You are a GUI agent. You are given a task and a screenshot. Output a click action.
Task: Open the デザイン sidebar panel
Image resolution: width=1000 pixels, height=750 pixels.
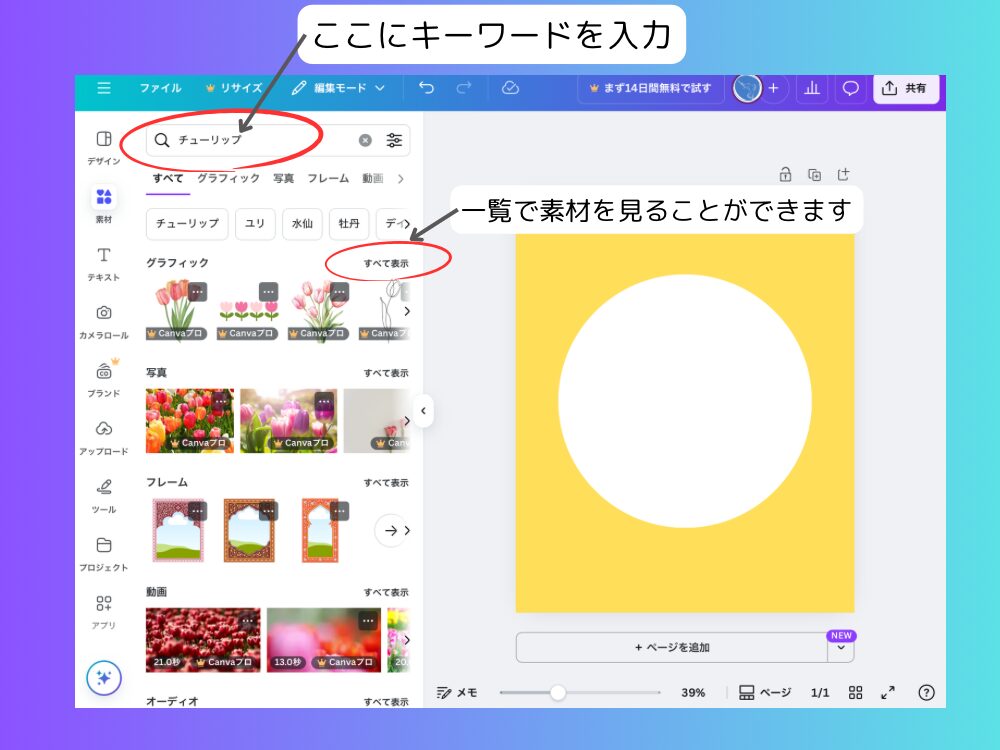click(104, 147)
